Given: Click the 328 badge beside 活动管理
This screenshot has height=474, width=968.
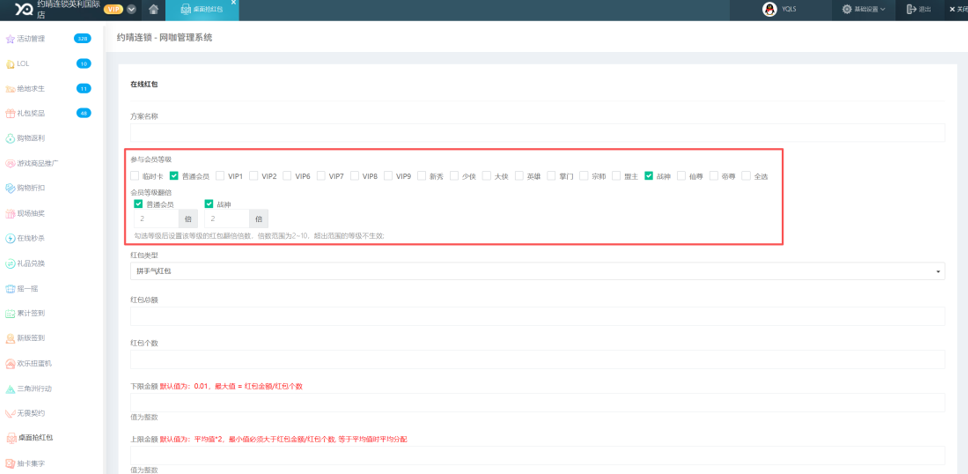Looking at the screenshot, I should [82, 39].
